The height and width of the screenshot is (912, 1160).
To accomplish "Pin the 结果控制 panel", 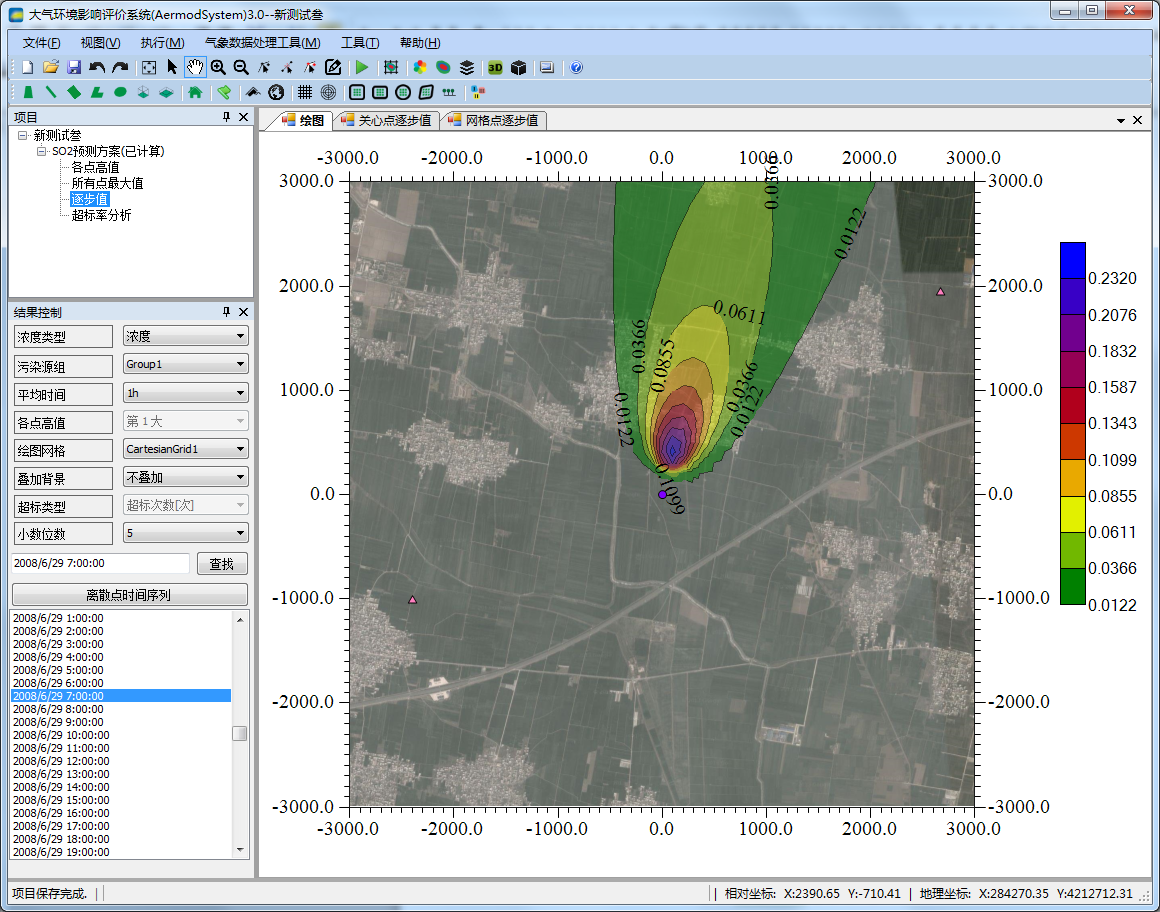I will point(226,312).
